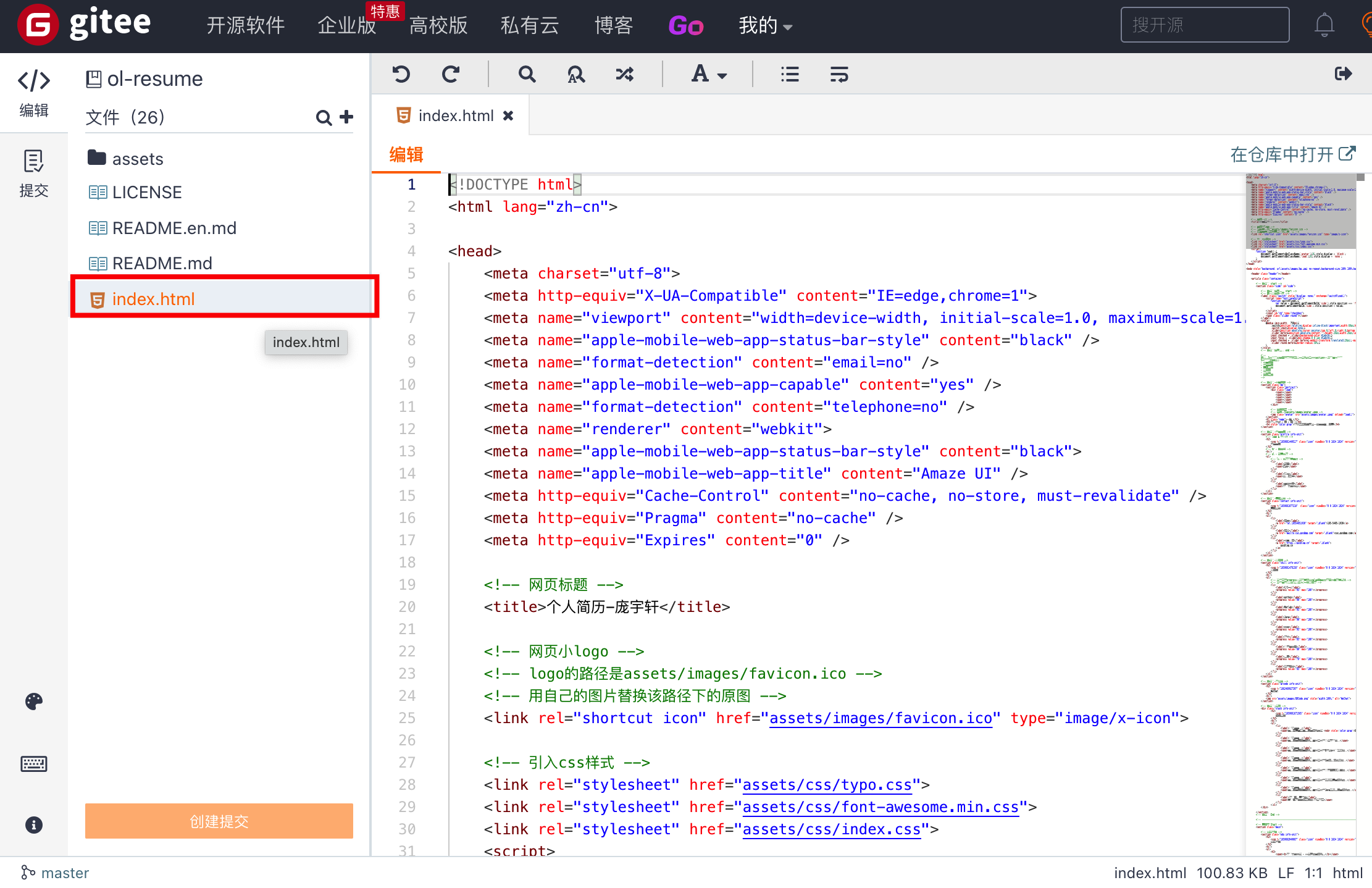This screenshot has width=1372, height=888.
Task: Open find and replace tool
Action: click(575, 75)
